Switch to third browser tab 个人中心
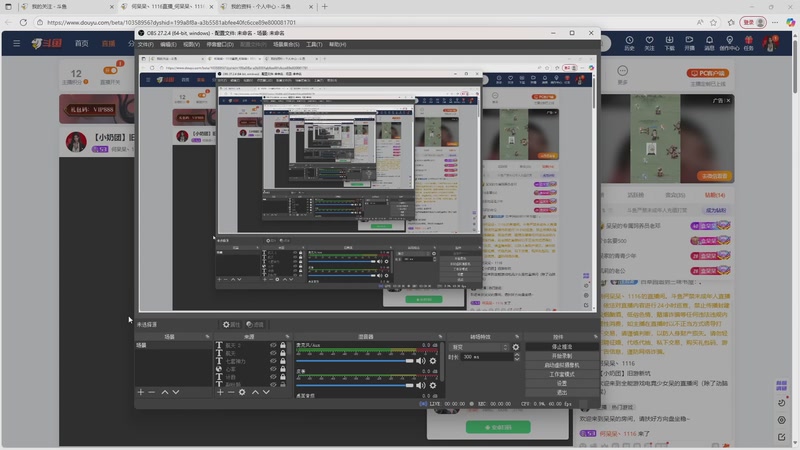The width and height of the screenshot is (800, 450). pos(268,7)
